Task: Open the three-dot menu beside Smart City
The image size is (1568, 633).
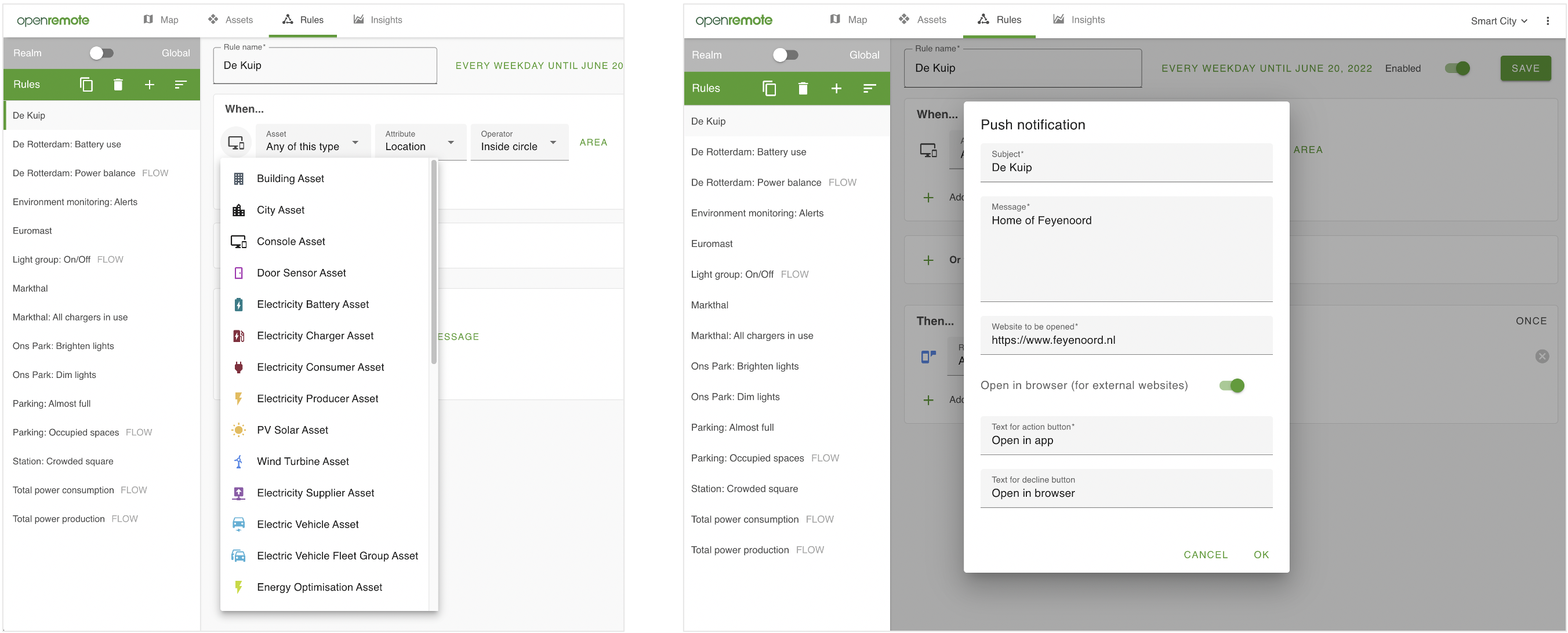Action: pyautogui.click(x=1547, y=21)
